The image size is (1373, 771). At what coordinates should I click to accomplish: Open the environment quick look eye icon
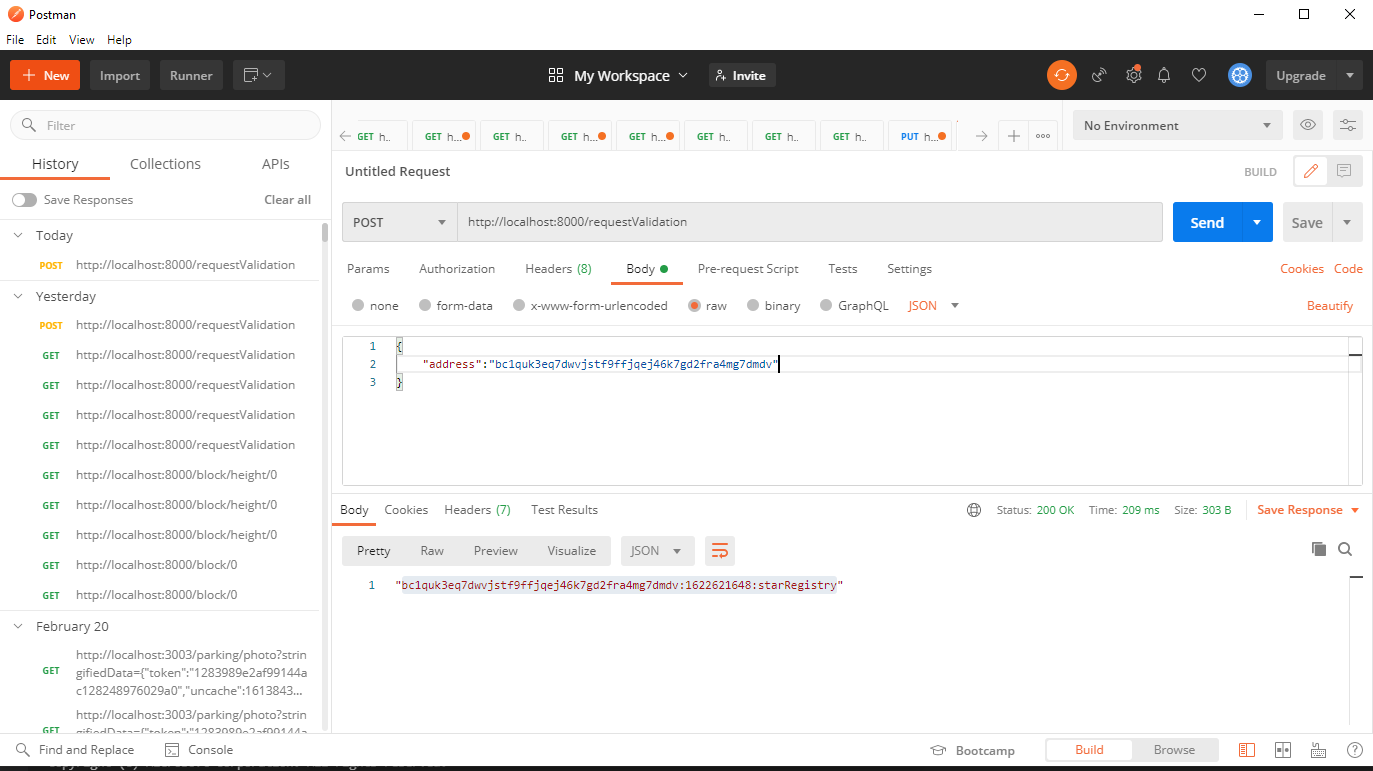click(1307, 125)
